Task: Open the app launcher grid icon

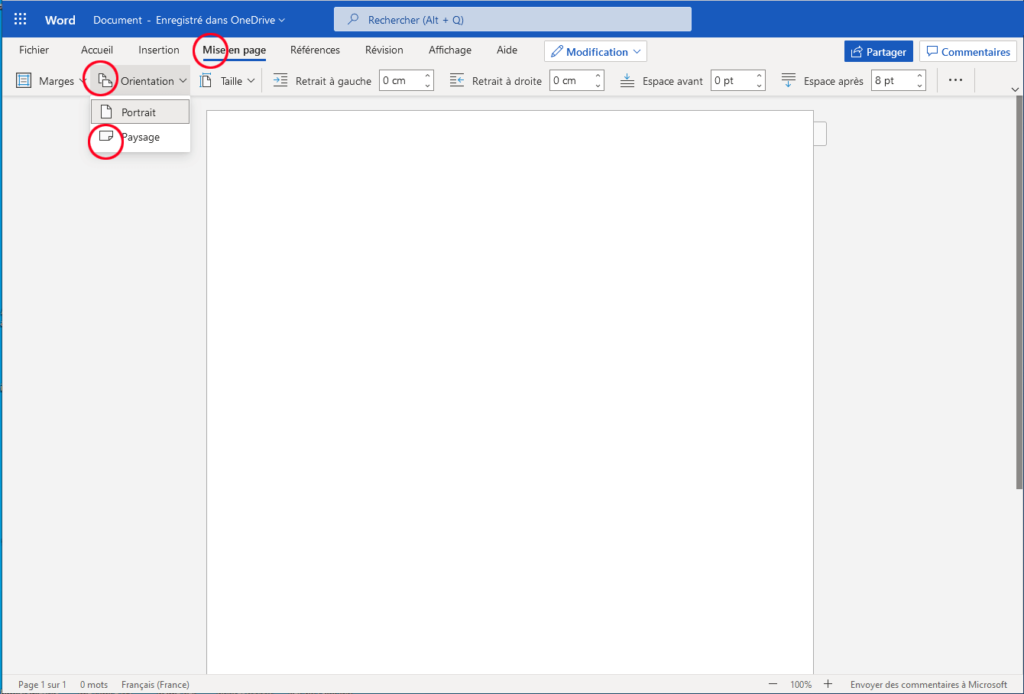Action: coord(20,19)
